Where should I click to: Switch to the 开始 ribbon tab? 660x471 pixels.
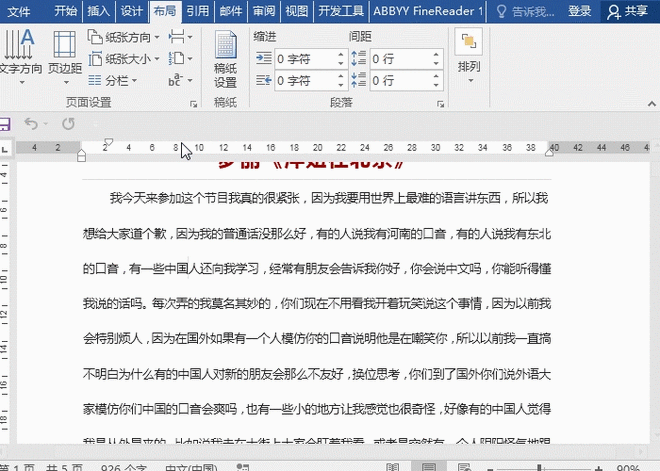(x=65, y=11)
